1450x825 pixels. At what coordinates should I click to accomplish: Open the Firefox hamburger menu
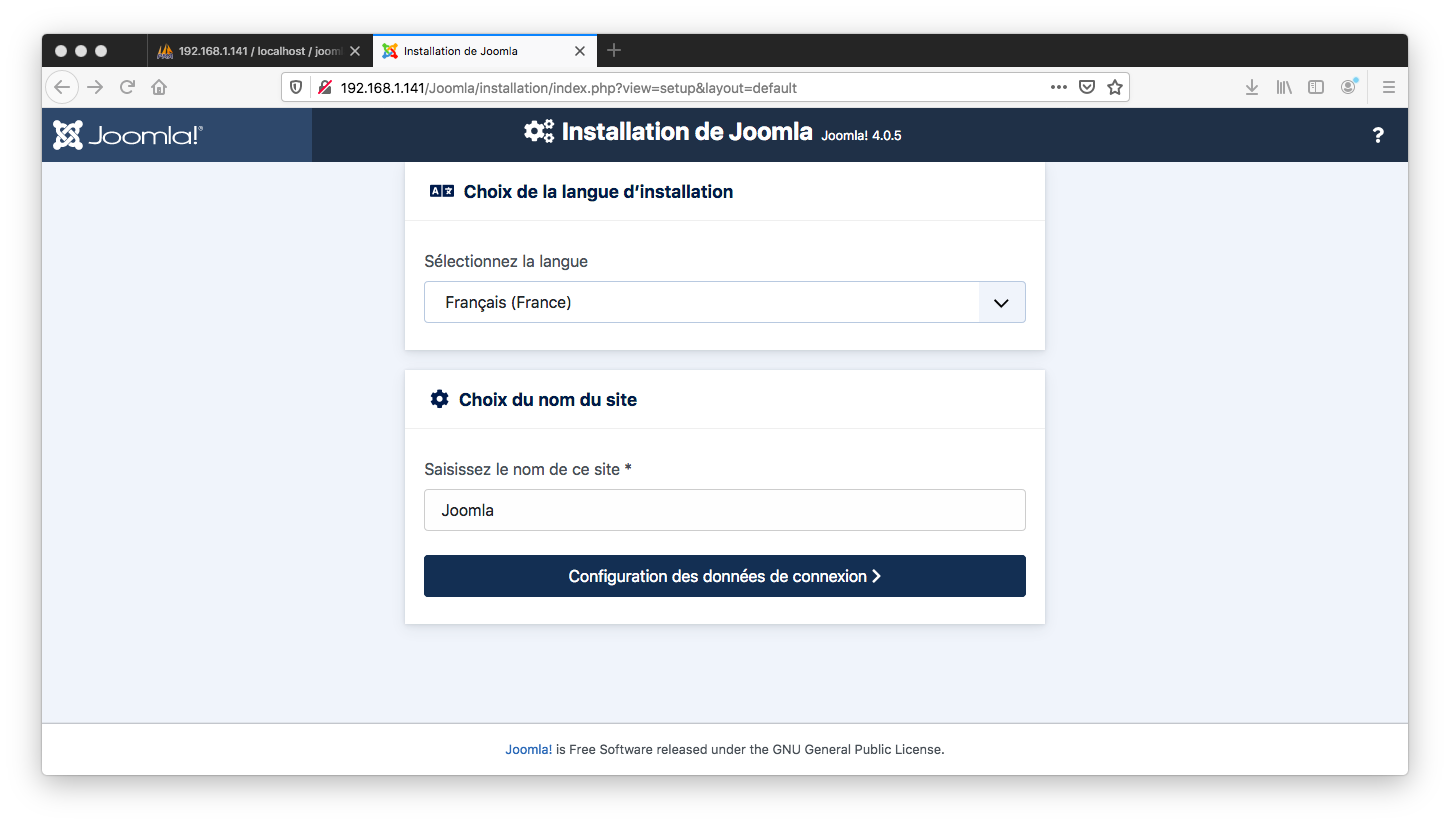[1388, 87]
